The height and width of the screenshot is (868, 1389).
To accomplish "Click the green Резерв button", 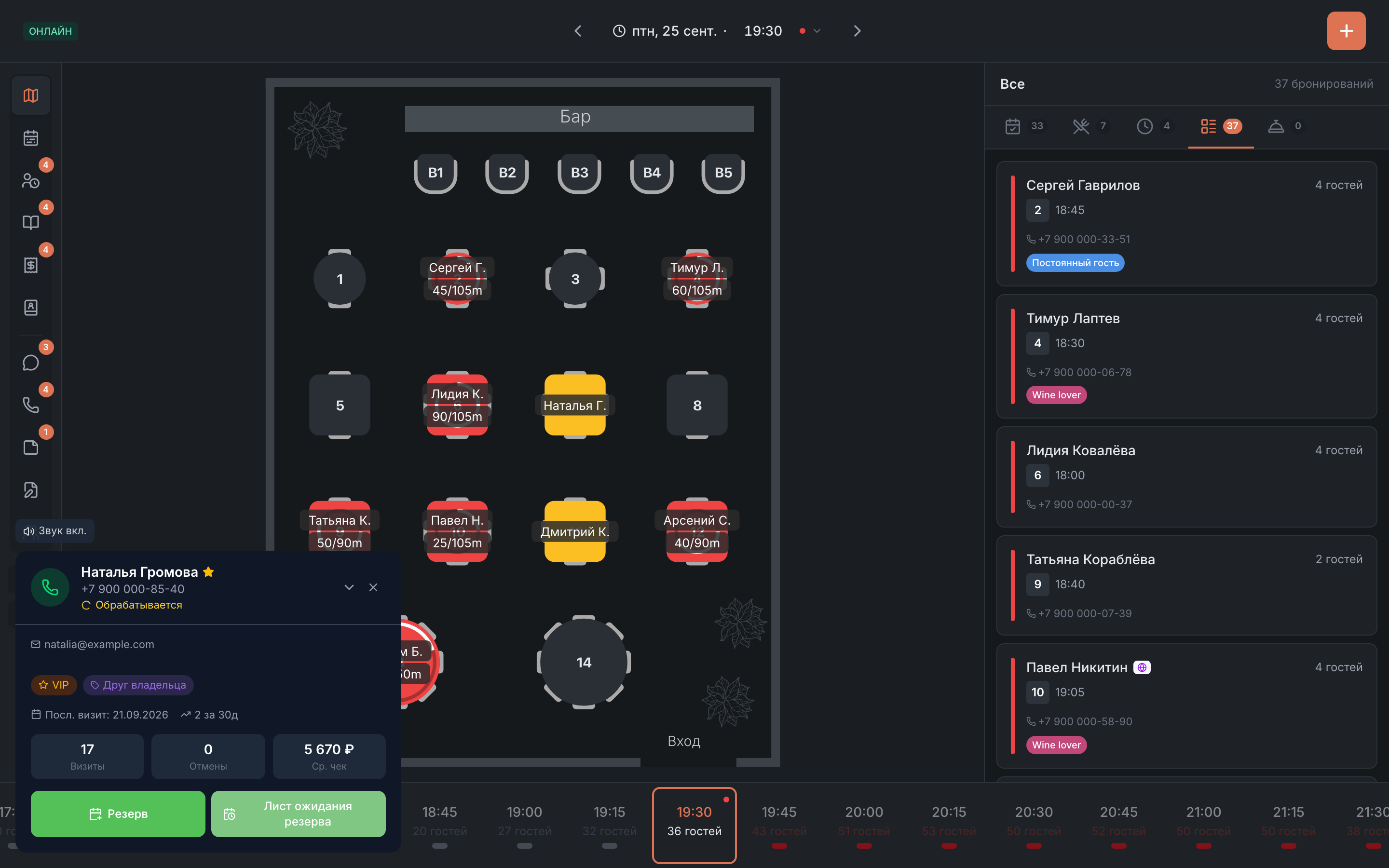I will coord(118,814).
